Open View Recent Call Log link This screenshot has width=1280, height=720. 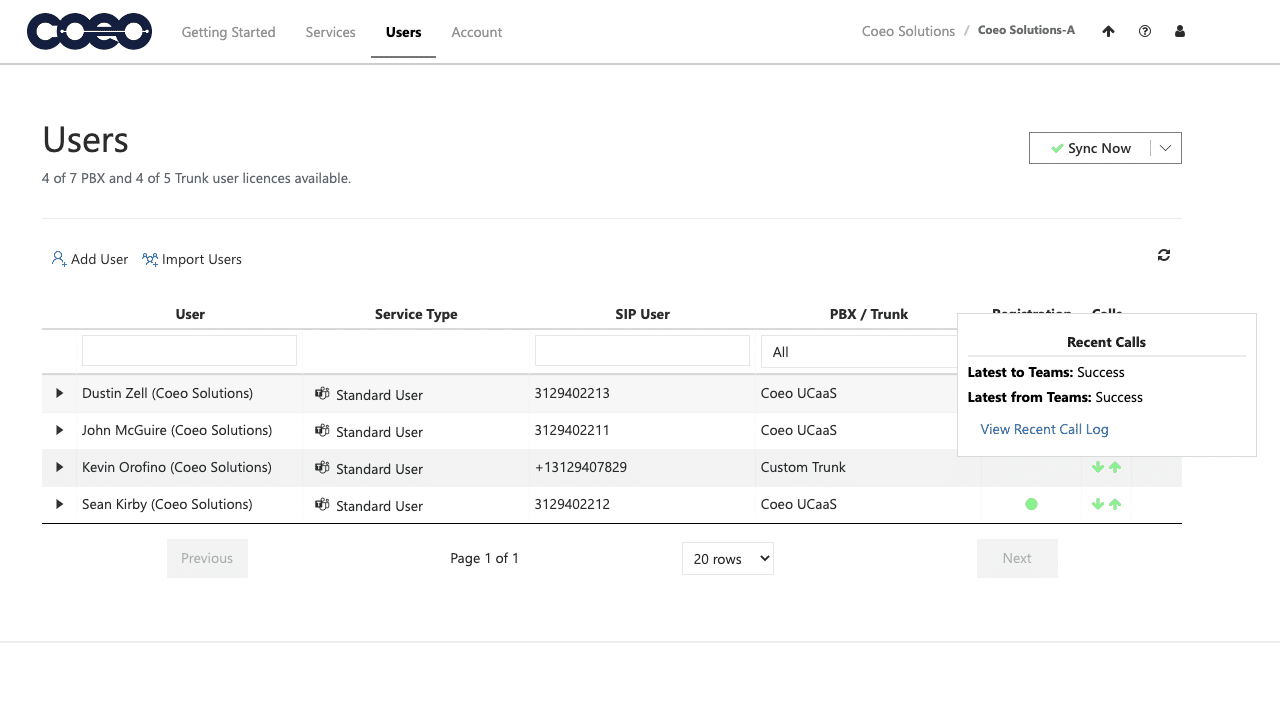[1044, 429]
